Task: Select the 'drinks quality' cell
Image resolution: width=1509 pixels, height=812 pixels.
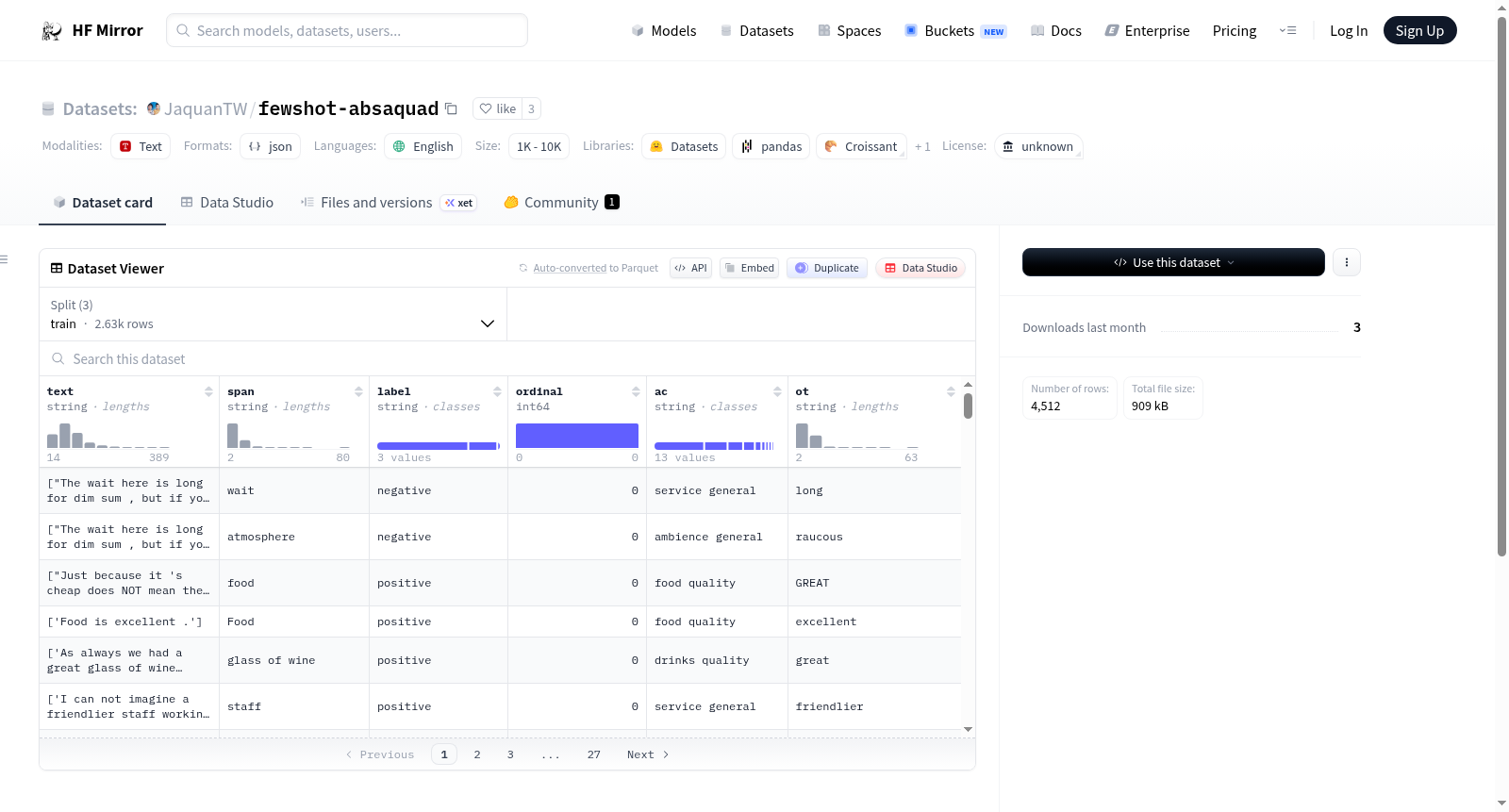Action: tap(717, 660)
